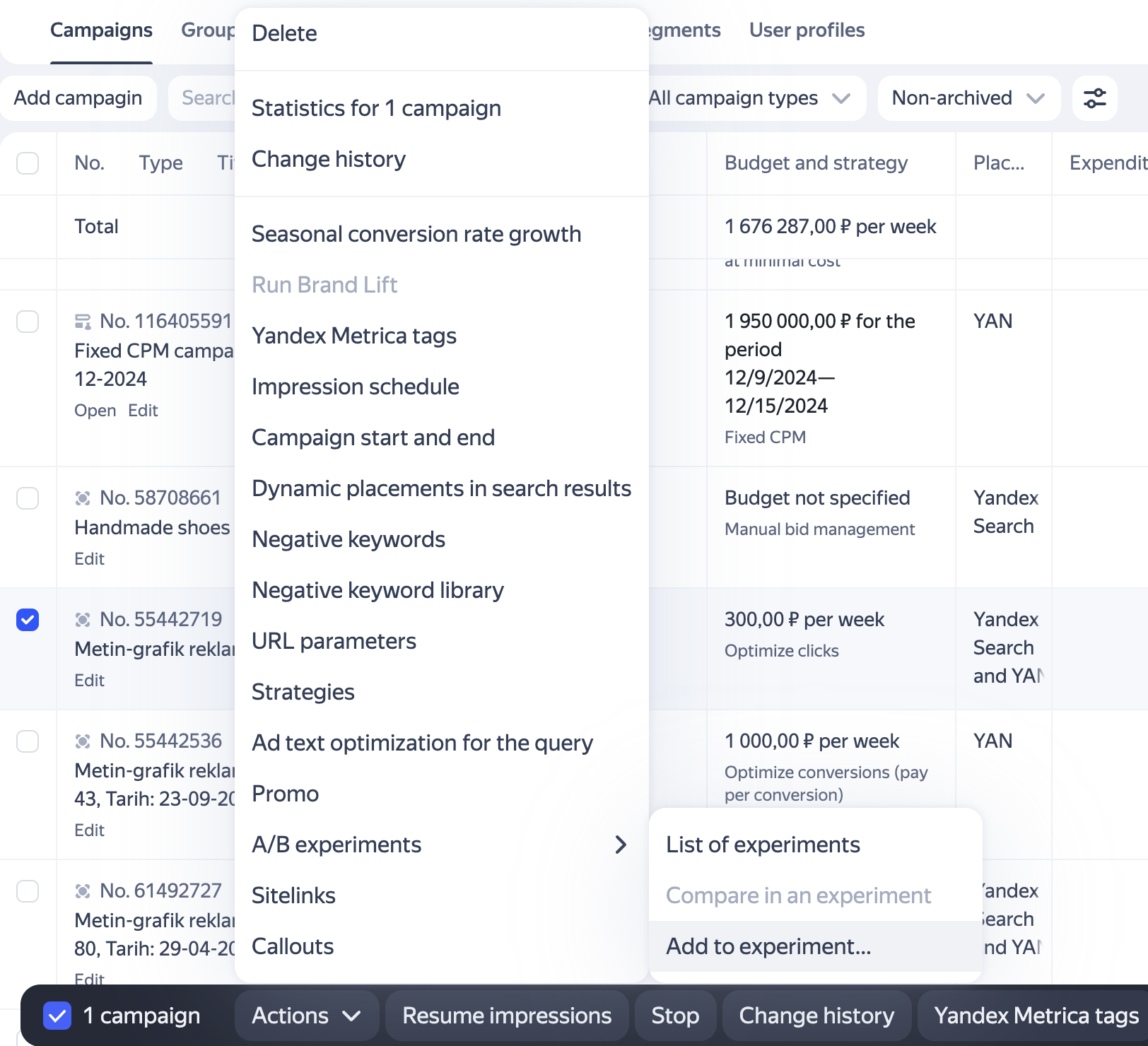Image resolution: width=1148 pixels, height=1046 pixels.
Task: Open the Non-archived filter dropdown
Action: coord(968,98)
